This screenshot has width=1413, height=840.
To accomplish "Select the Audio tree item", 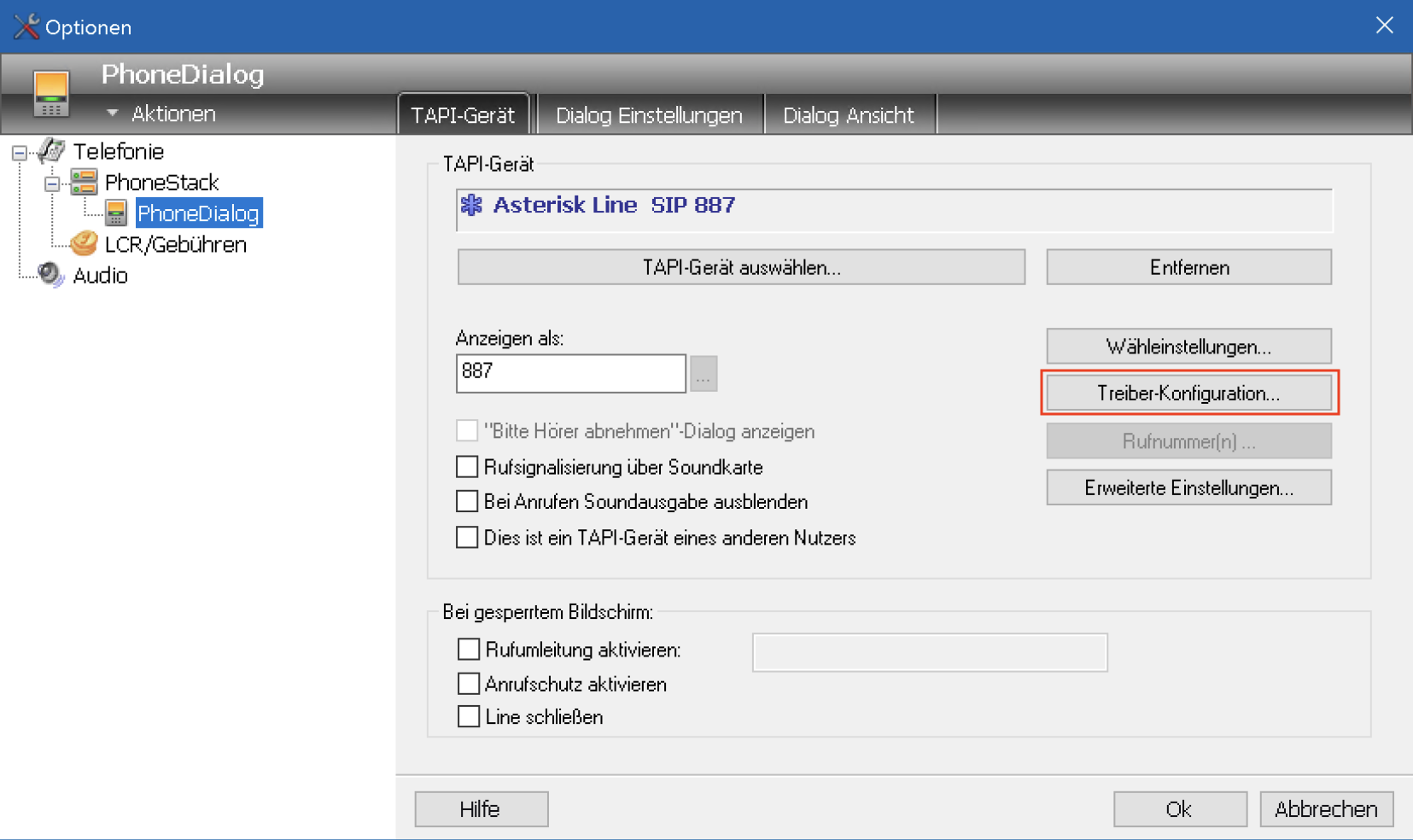I will (x=100, y=276).
